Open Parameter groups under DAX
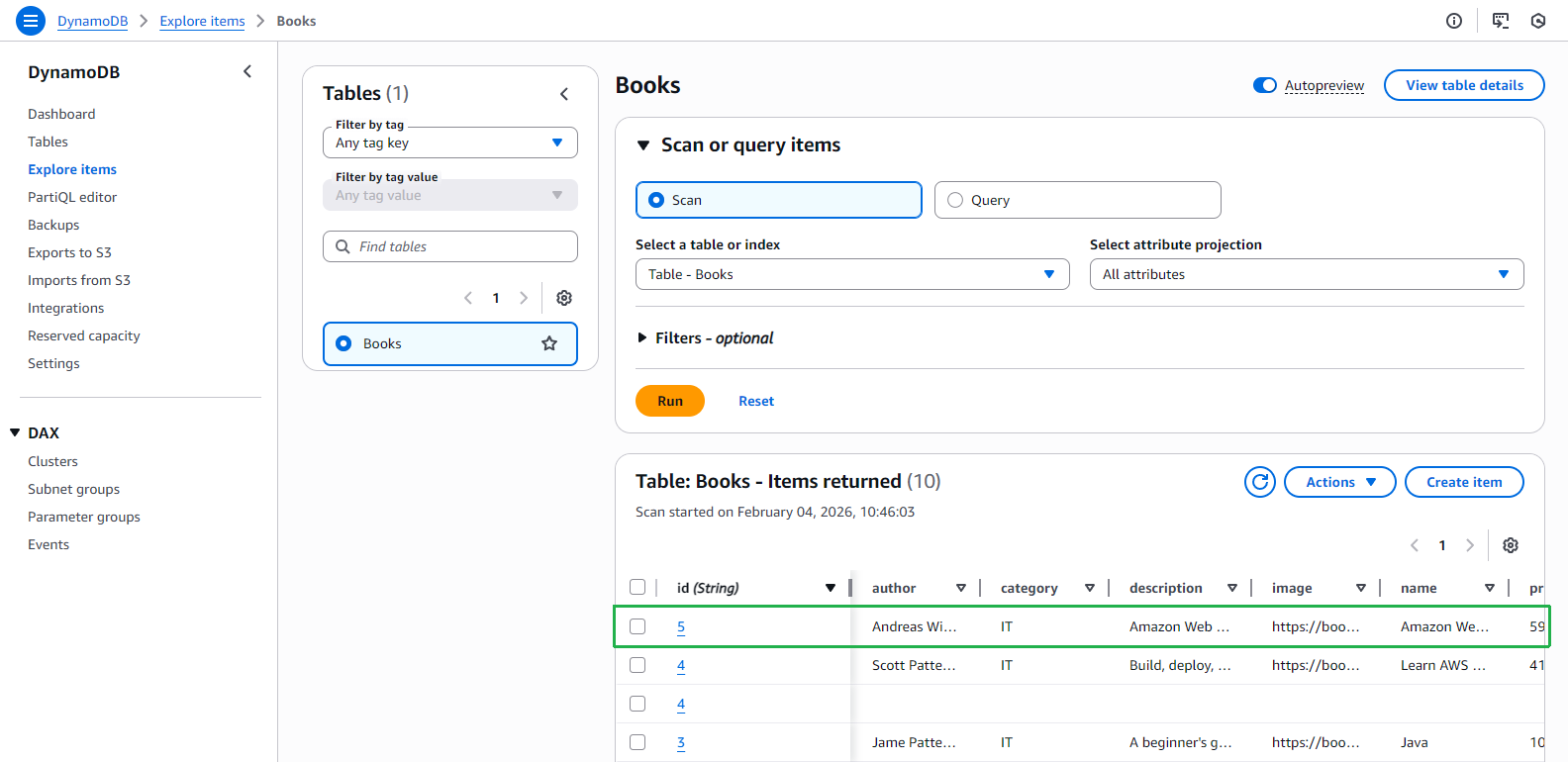Viewport: 1568px width, 762px height. [84, 517]
